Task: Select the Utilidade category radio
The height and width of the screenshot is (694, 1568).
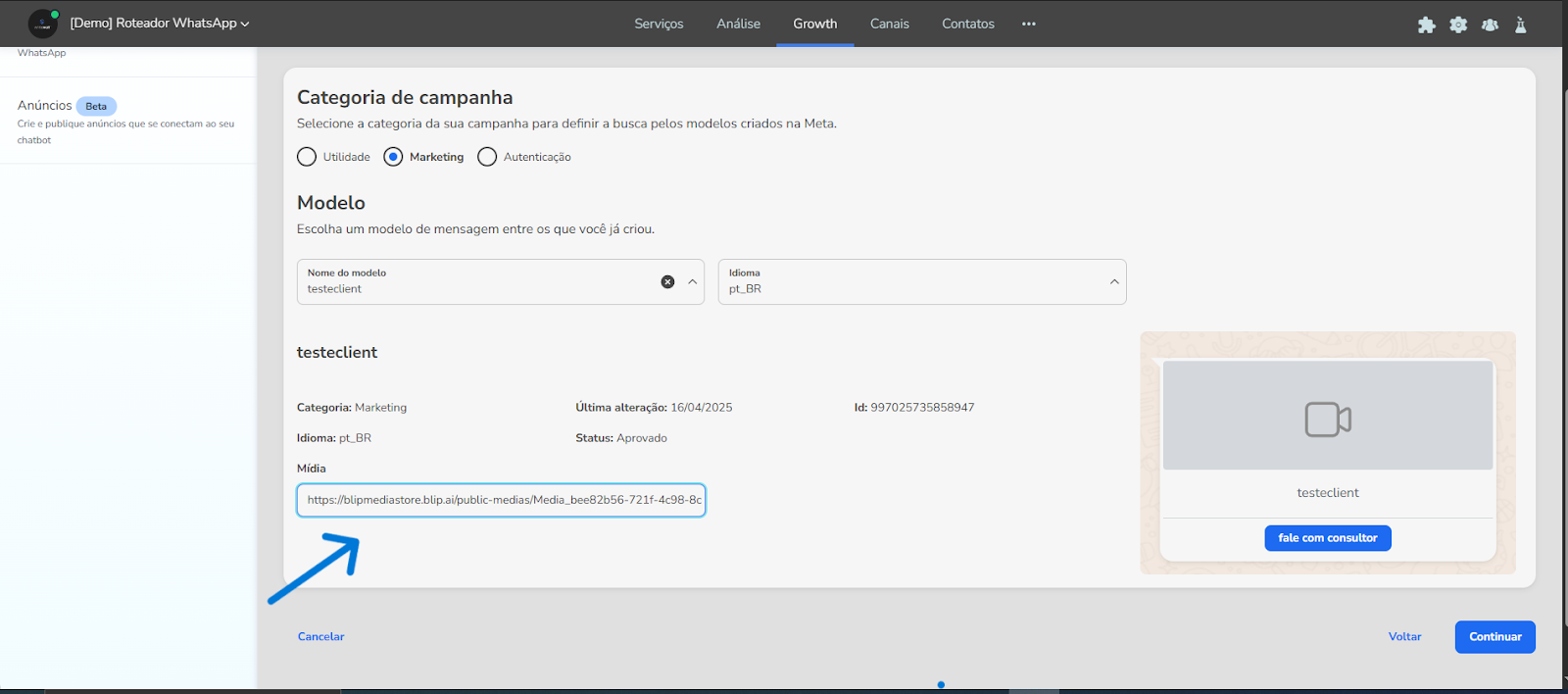Action: (x=307, y=157)
